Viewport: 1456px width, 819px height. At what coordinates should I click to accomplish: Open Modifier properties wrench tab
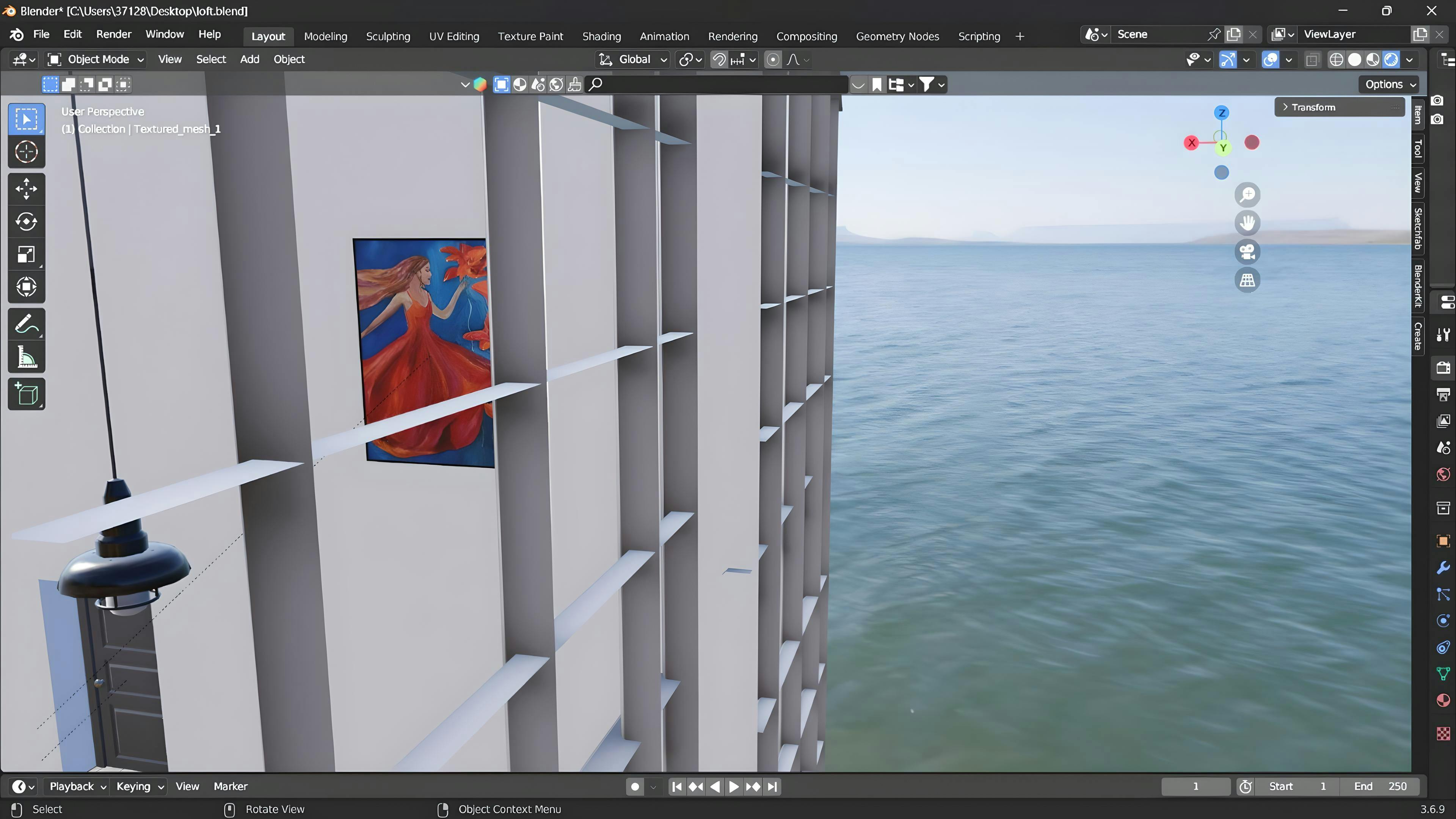click(x=1443, y=568)
